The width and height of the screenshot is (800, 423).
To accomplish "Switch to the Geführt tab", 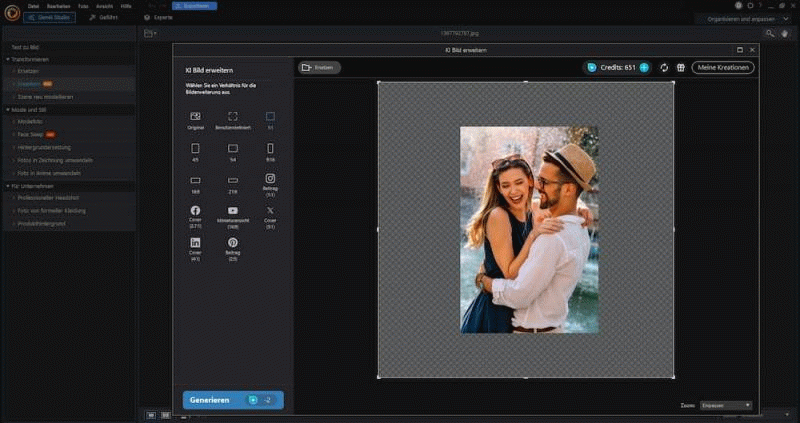I will tap(104, 17).
